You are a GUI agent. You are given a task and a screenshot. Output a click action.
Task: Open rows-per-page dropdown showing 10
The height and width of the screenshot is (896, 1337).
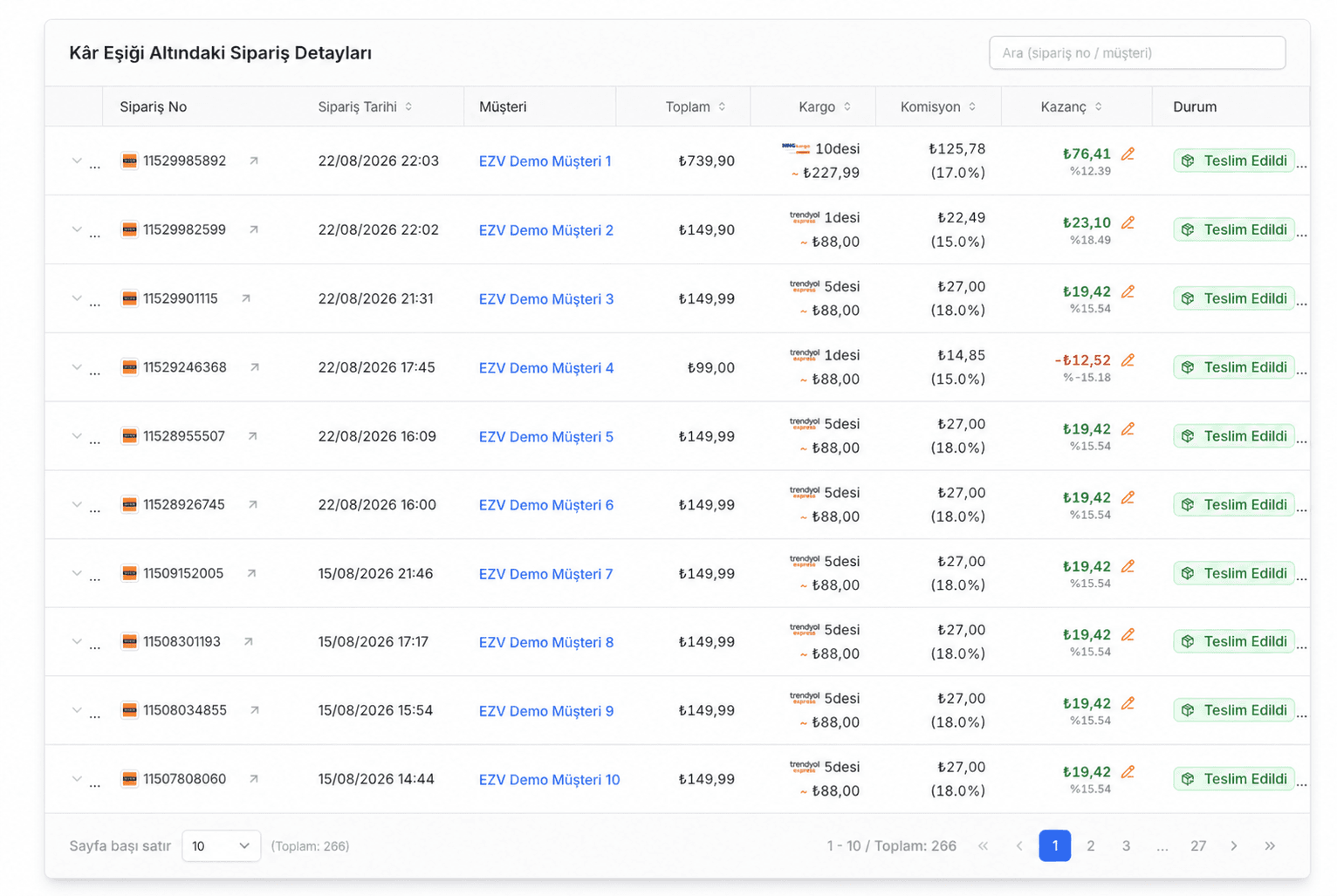(221, 845)
